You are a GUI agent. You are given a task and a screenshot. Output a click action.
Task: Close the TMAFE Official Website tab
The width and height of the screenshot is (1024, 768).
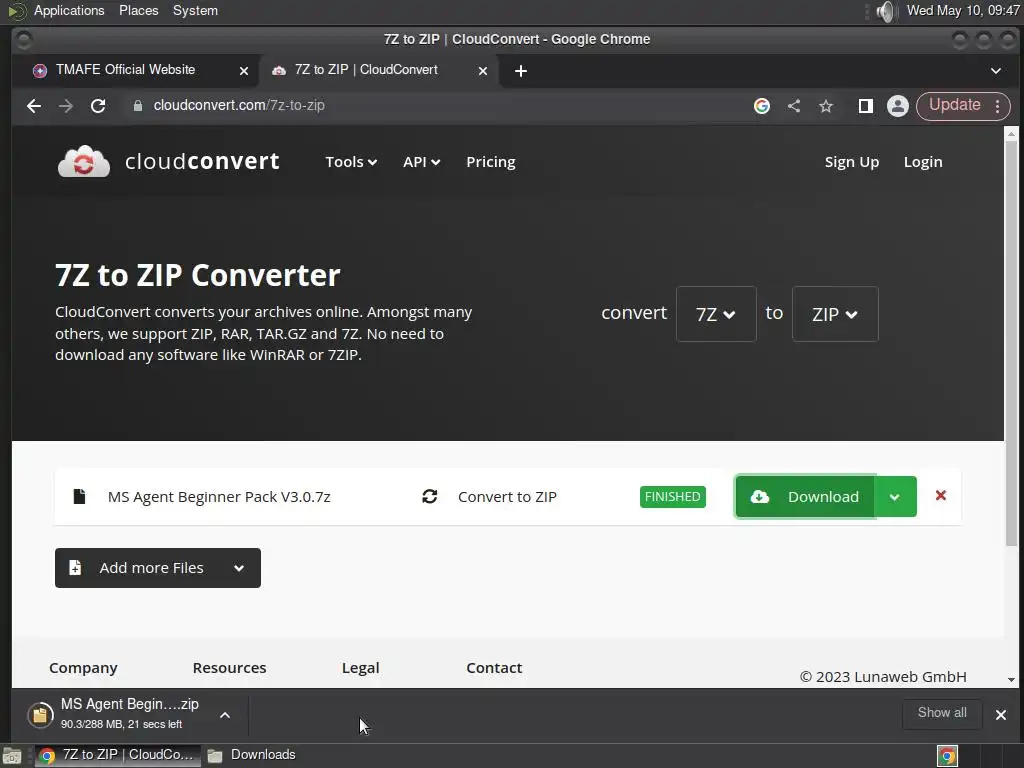pyautogui.click(x=244, y=71)
